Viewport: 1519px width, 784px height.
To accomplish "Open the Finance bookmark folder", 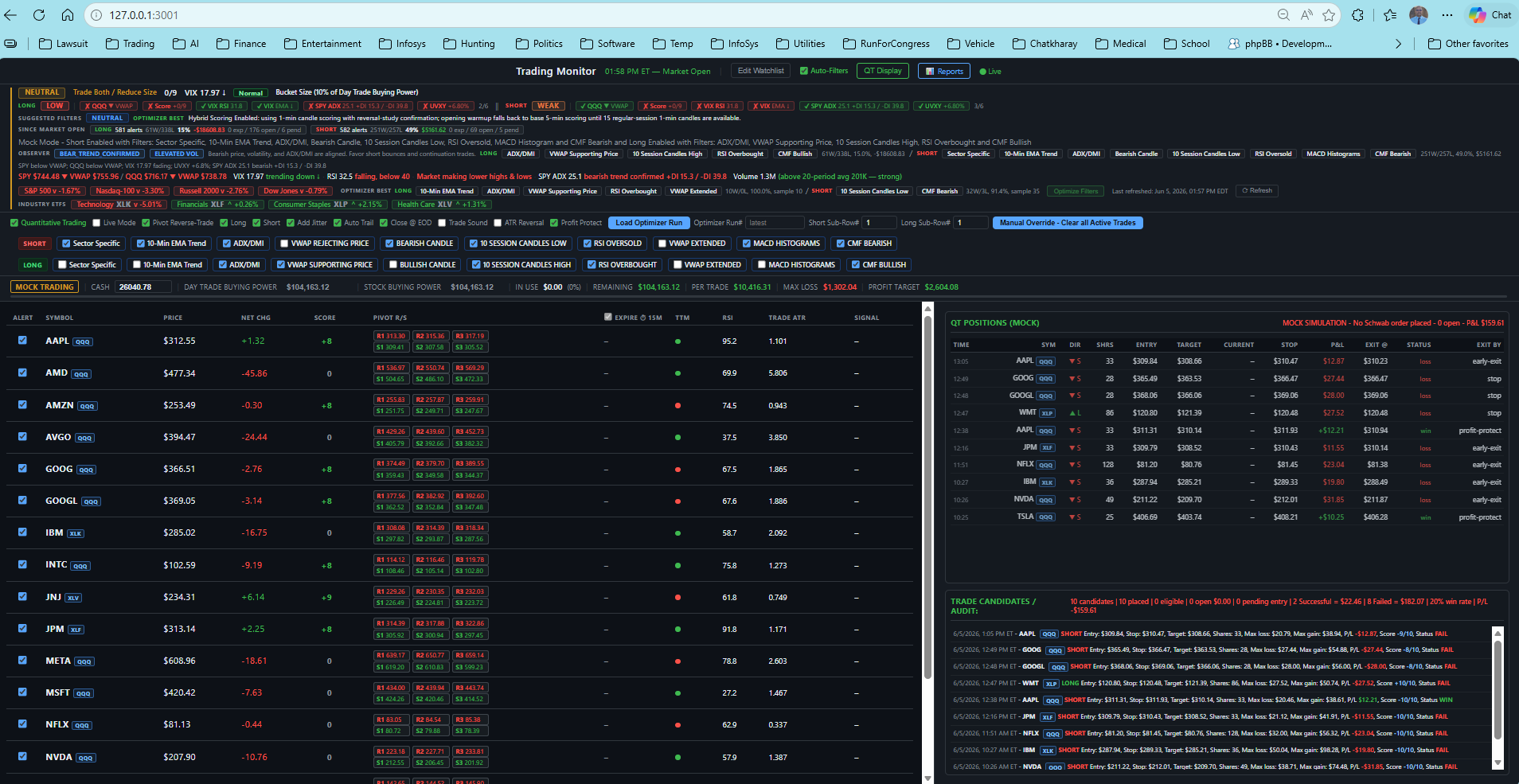I will click(x=241, y=44).
